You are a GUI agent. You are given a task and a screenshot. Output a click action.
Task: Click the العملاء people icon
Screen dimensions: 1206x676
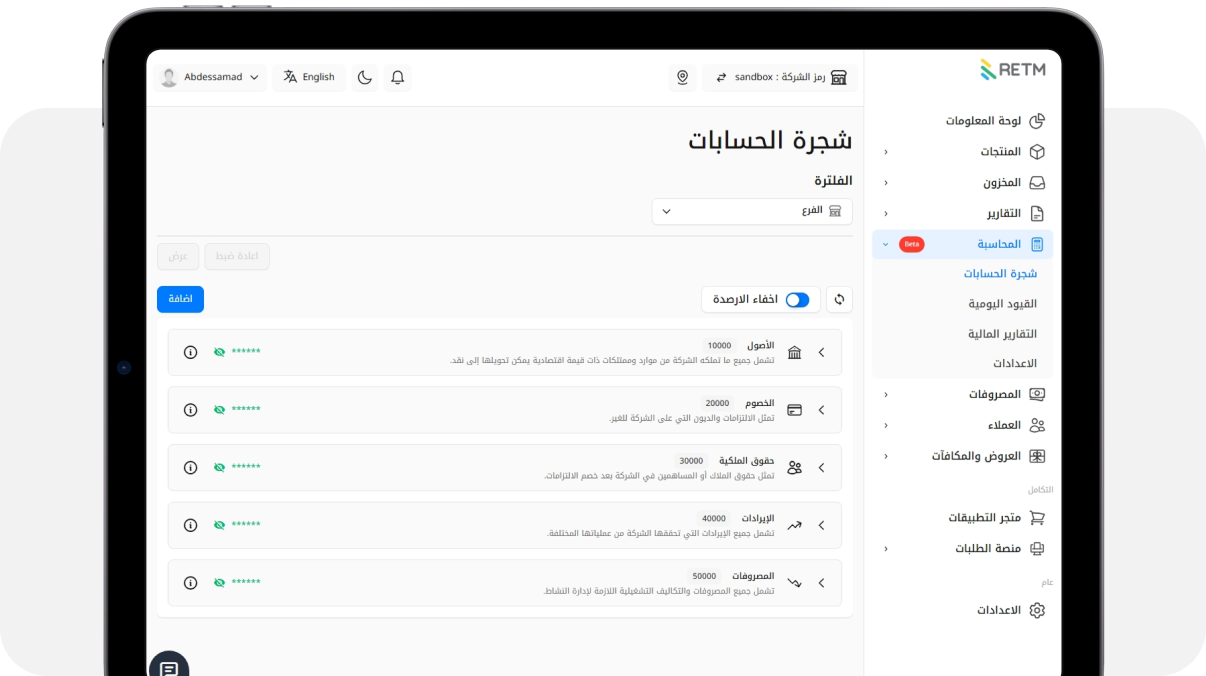1037,425
